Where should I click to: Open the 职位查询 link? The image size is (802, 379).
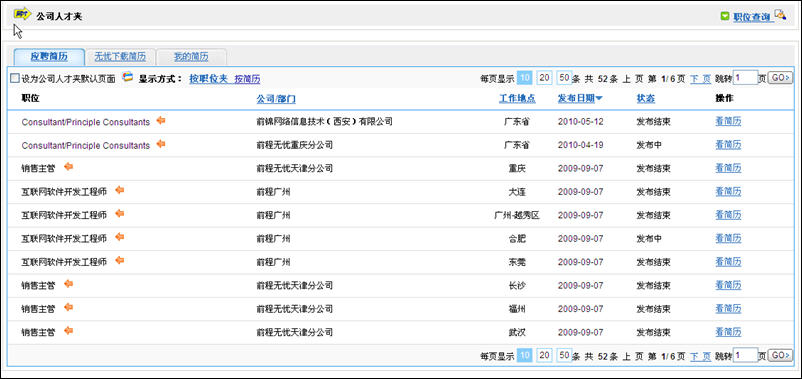coord(751,17)
